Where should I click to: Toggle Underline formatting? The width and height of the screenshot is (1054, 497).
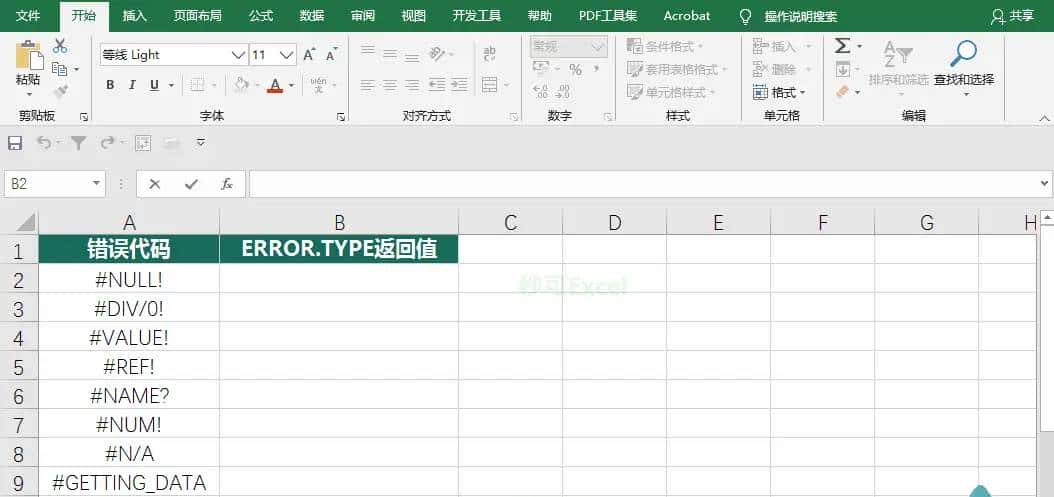154,85
